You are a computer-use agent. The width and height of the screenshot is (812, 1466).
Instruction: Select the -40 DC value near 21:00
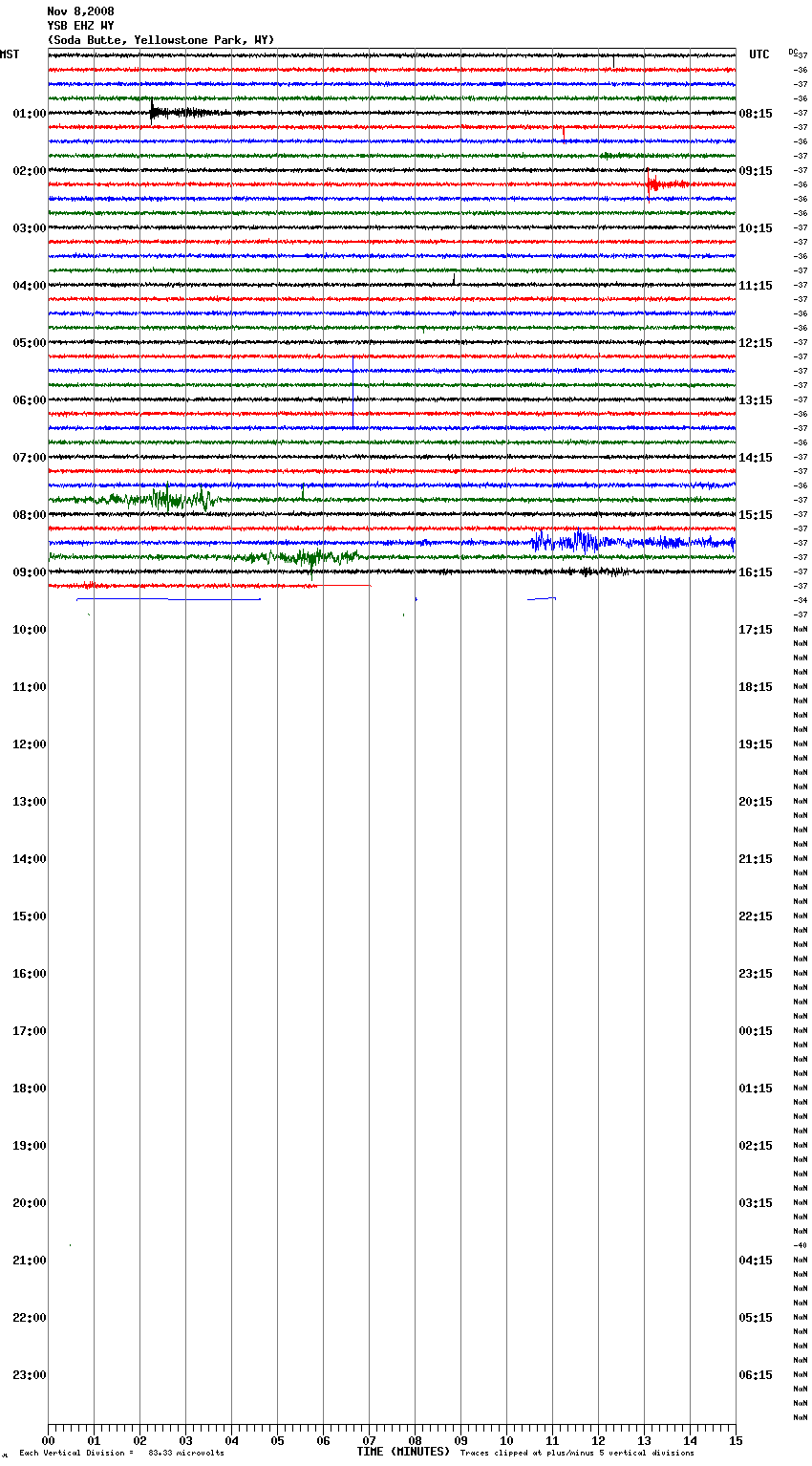coord(801,1245)
